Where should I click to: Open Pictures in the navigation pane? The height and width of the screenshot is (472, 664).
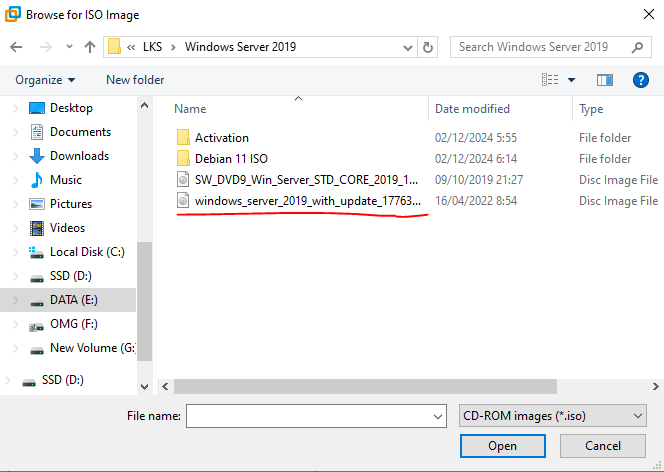click(71, 204)
